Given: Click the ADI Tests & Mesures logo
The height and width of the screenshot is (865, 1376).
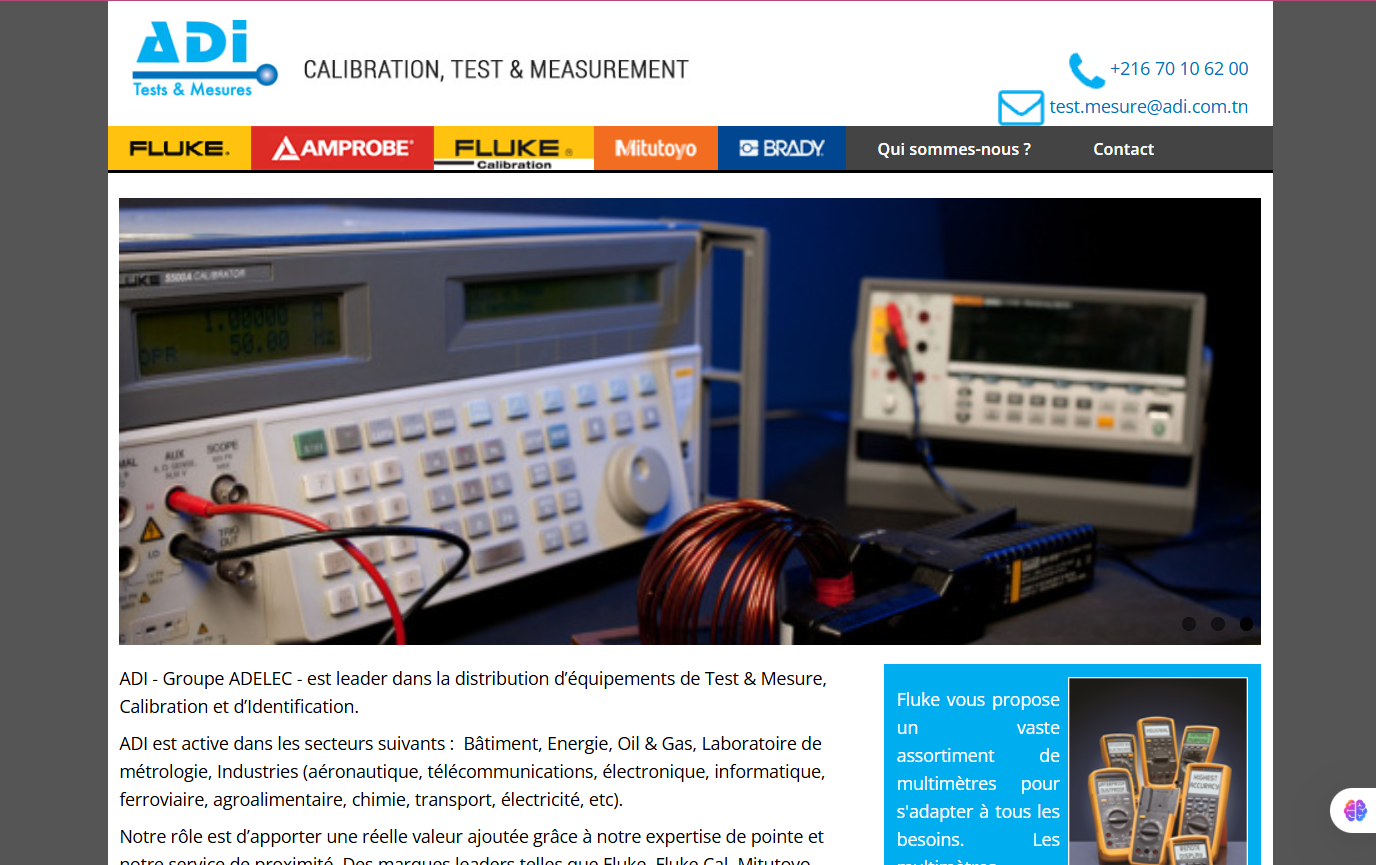Looking at the screenshot, I should (x=204, y=60).
